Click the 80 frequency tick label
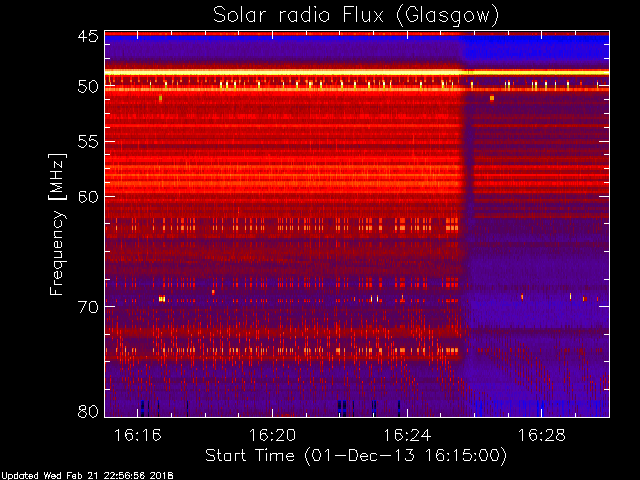This screenshot has width=640, height=480. pos(88,411)
